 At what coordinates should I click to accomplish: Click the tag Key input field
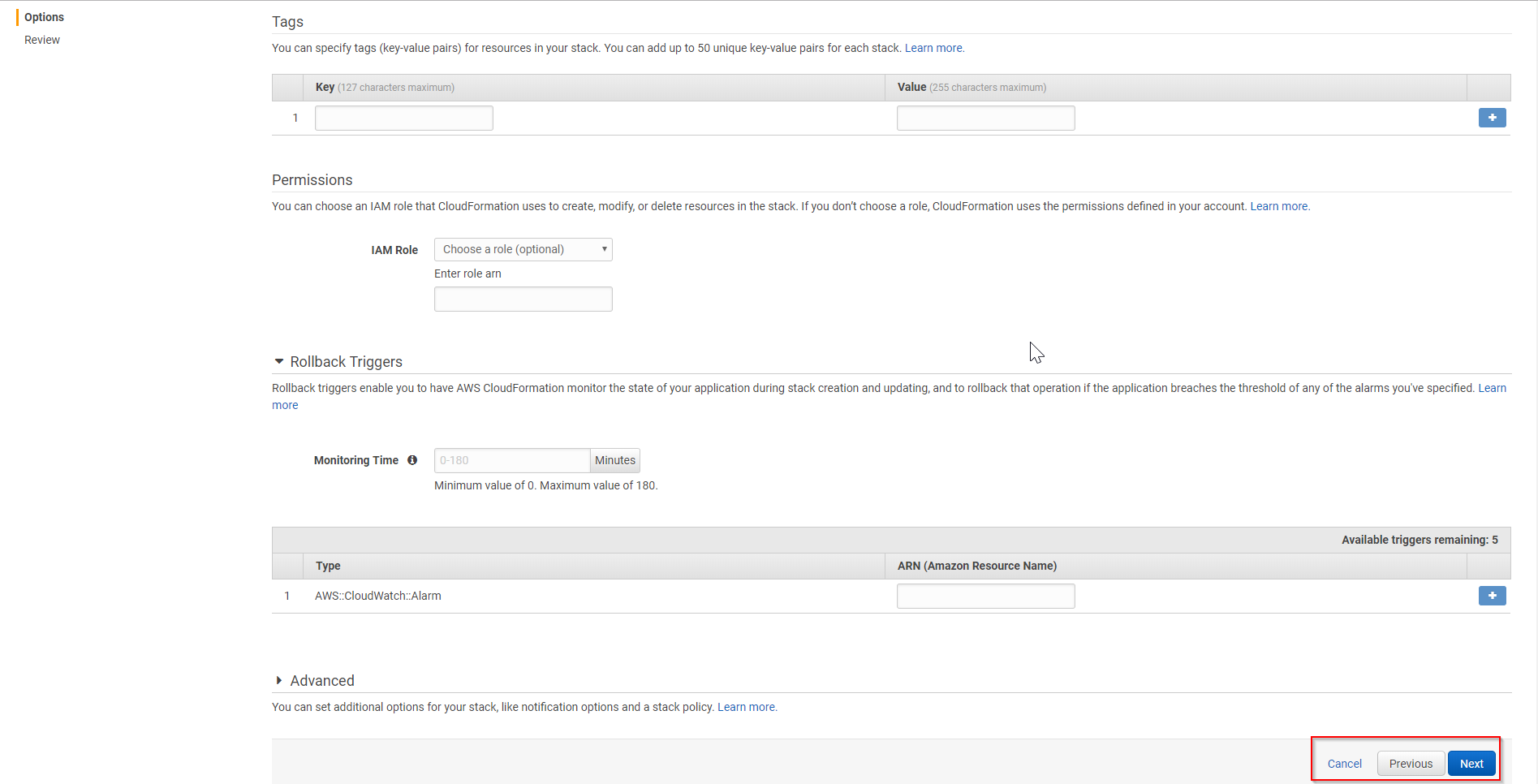coord(403,118)
